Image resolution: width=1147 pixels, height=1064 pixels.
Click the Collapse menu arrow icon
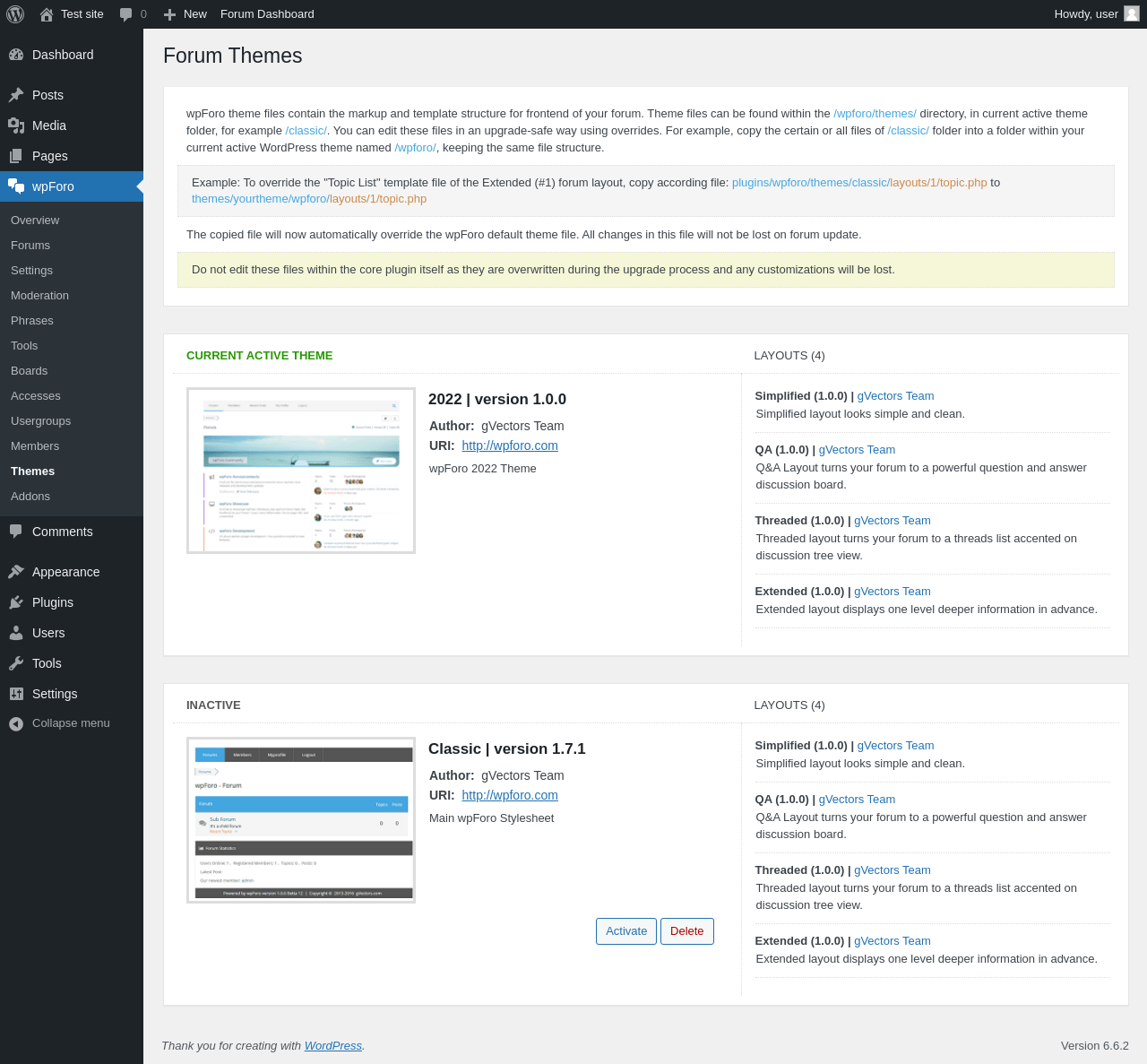[x=16, y=723]
